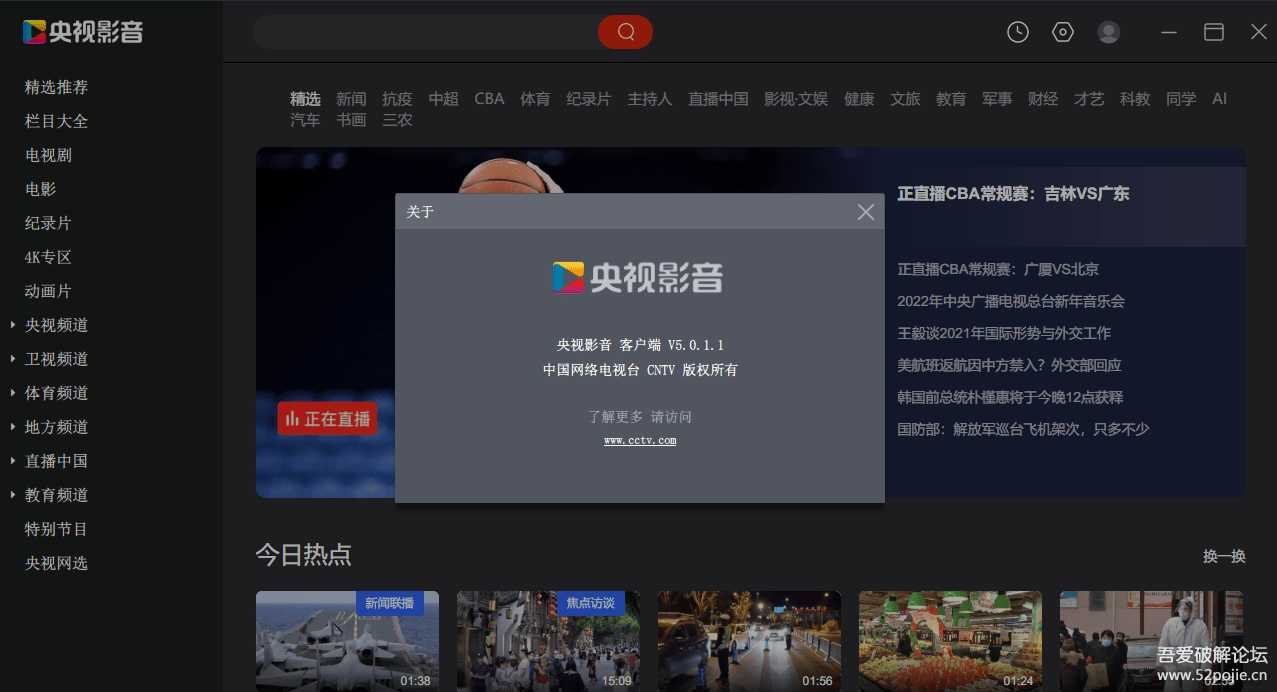The height and width of the screenshot is (692, 1277).
Task: Open 央视网选 in sidebar
Action: [x=56, y=563]
